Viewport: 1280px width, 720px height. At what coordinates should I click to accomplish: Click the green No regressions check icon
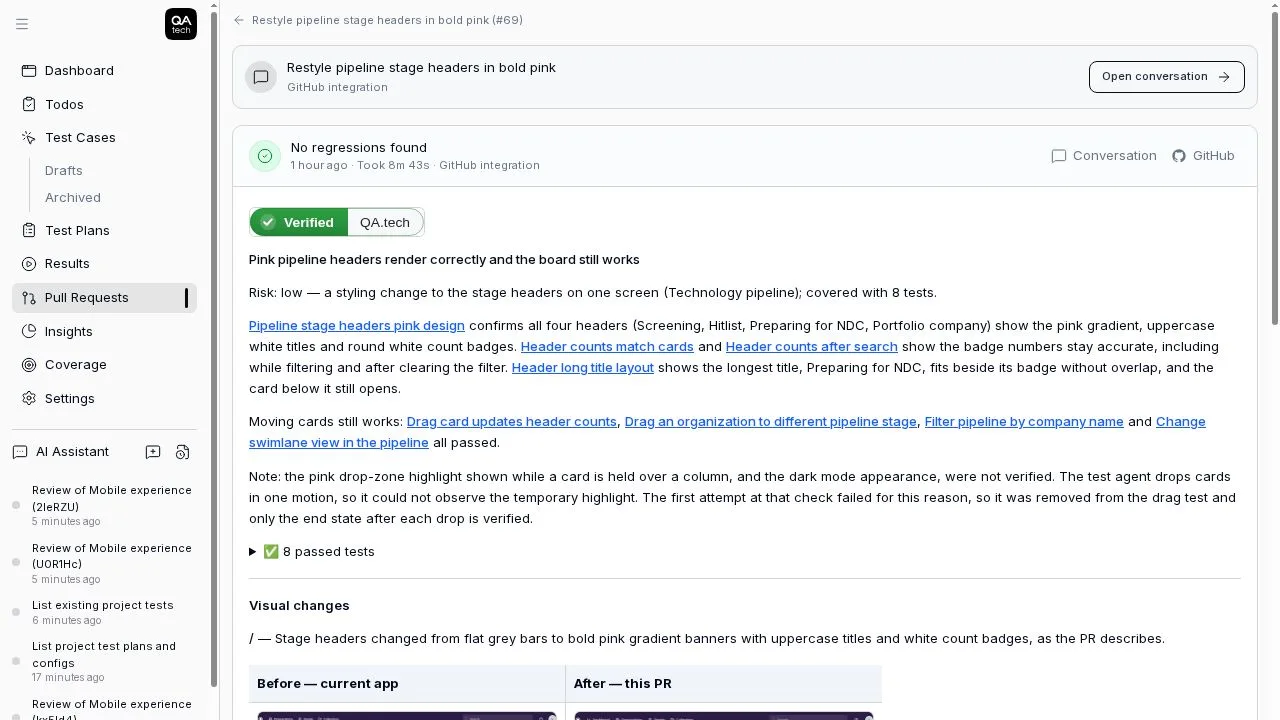[265, 155]
